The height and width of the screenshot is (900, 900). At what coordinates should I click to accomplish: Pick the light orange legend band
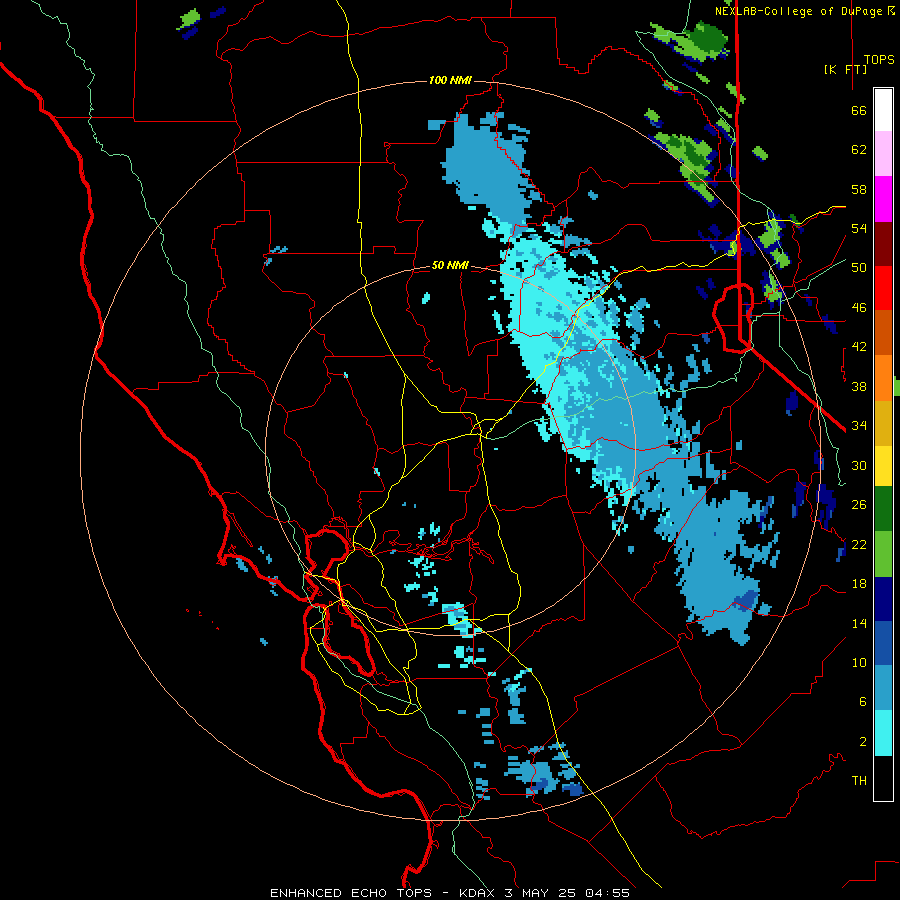[x=883, y=378]
